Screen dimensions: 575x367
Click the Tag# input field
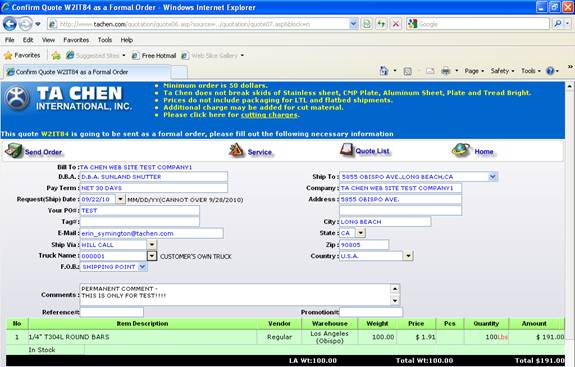(x=140, y=221)
